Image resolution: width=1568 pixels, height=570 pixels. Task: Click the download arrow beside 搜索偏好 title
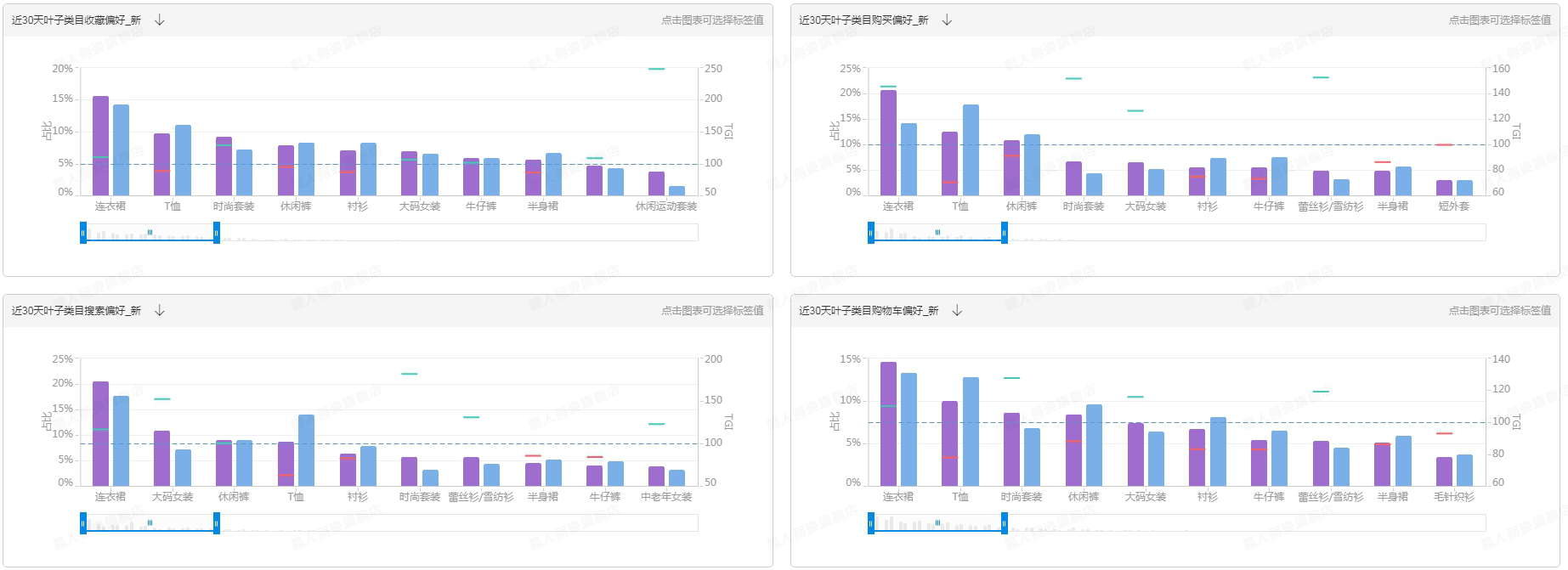pos(160,310)
